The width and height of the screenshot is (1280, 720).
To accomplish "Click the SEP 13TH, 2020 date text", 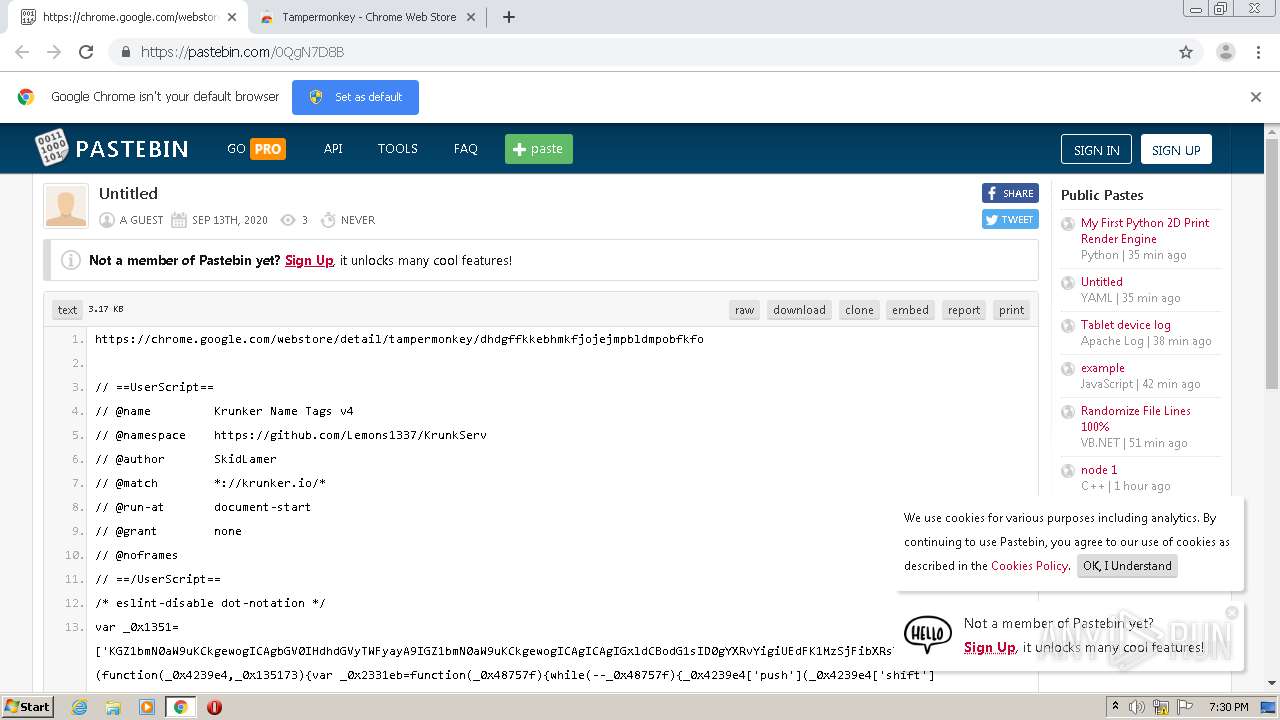I will click(230, 220).
